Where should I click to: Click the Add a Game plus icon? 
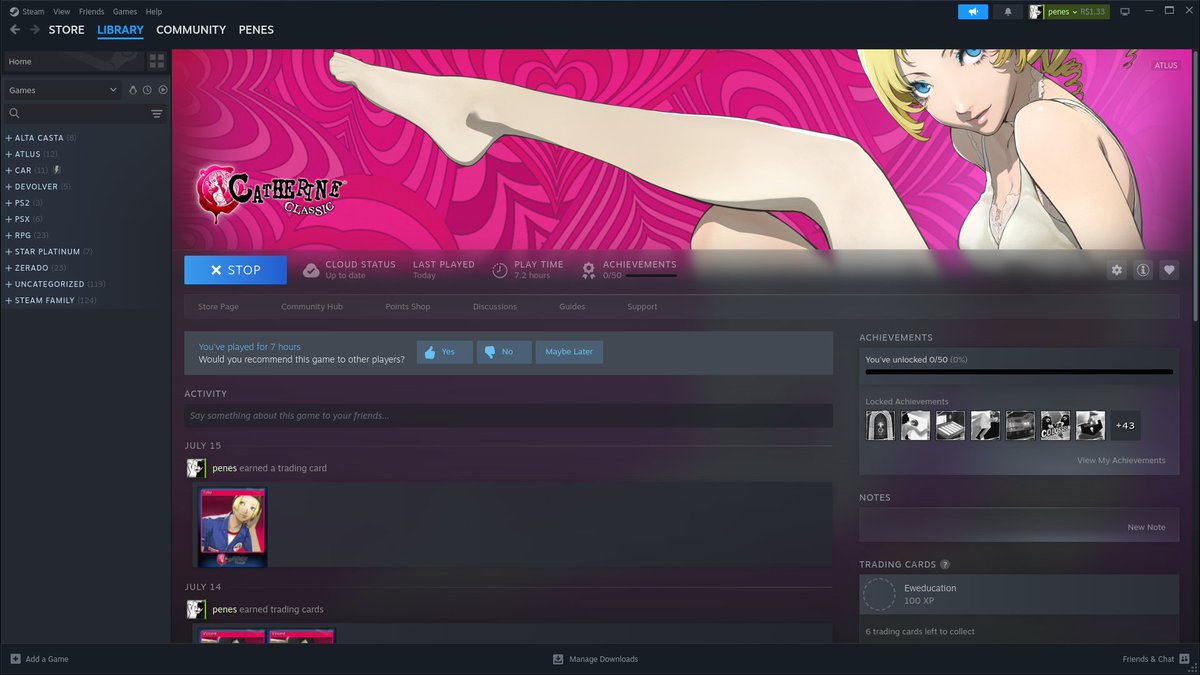click(15, 659)
